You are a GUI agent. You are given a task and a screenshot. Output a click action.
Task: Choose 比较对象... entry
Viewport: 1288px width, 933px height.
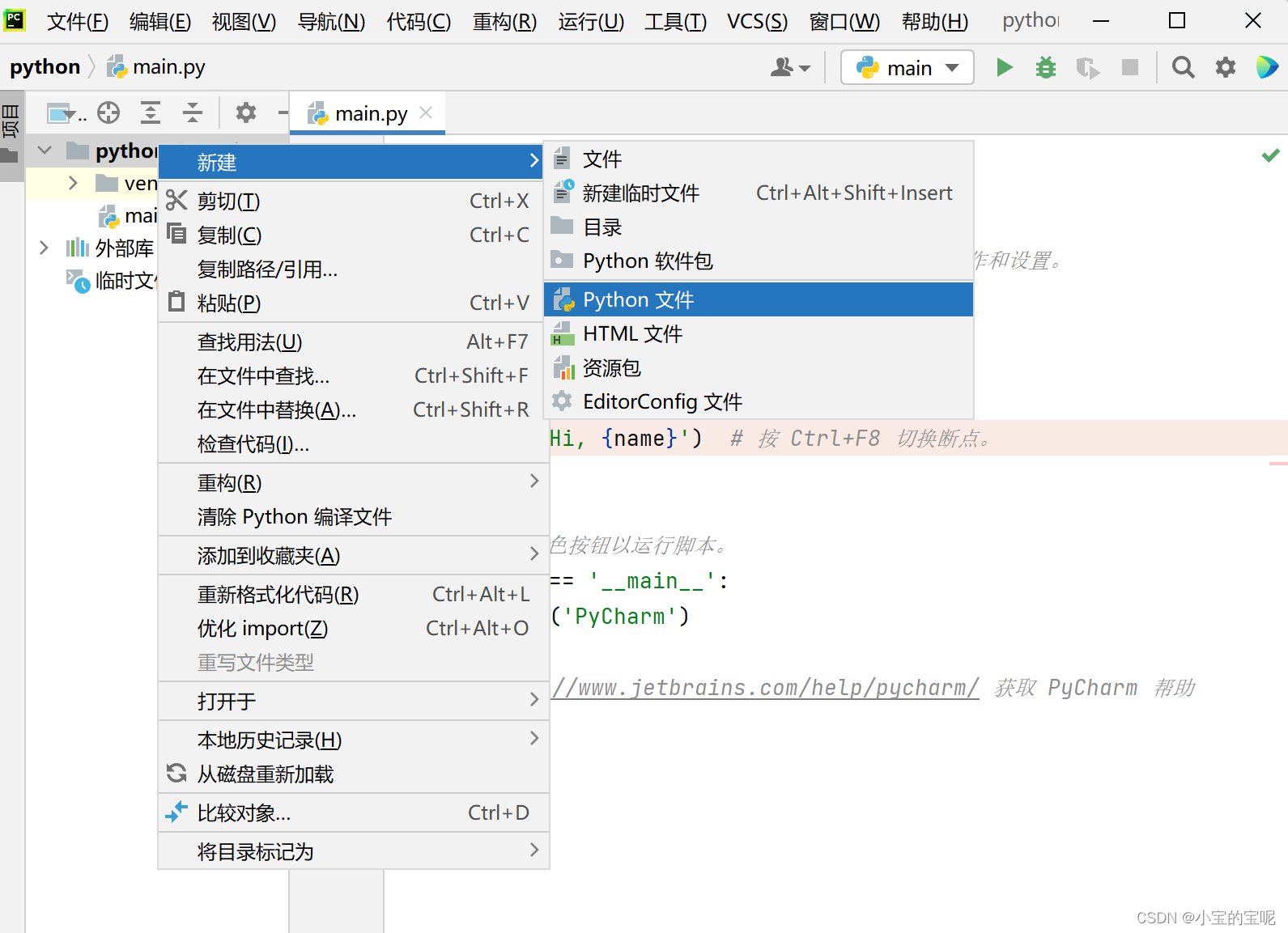click(x=354, y=812)
